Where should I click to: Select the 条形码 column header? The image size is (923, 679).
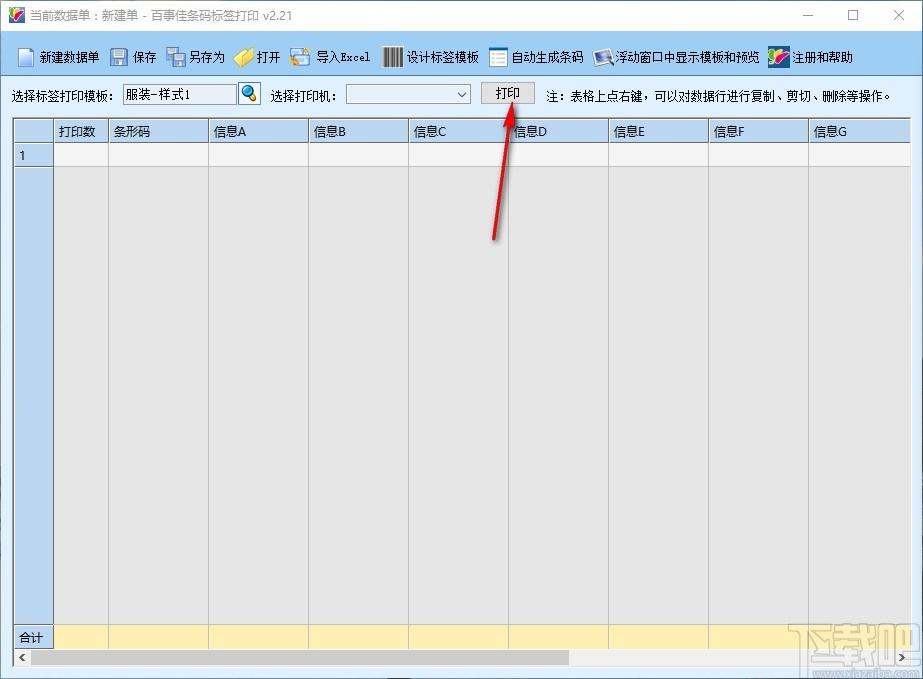coord(158,131)
